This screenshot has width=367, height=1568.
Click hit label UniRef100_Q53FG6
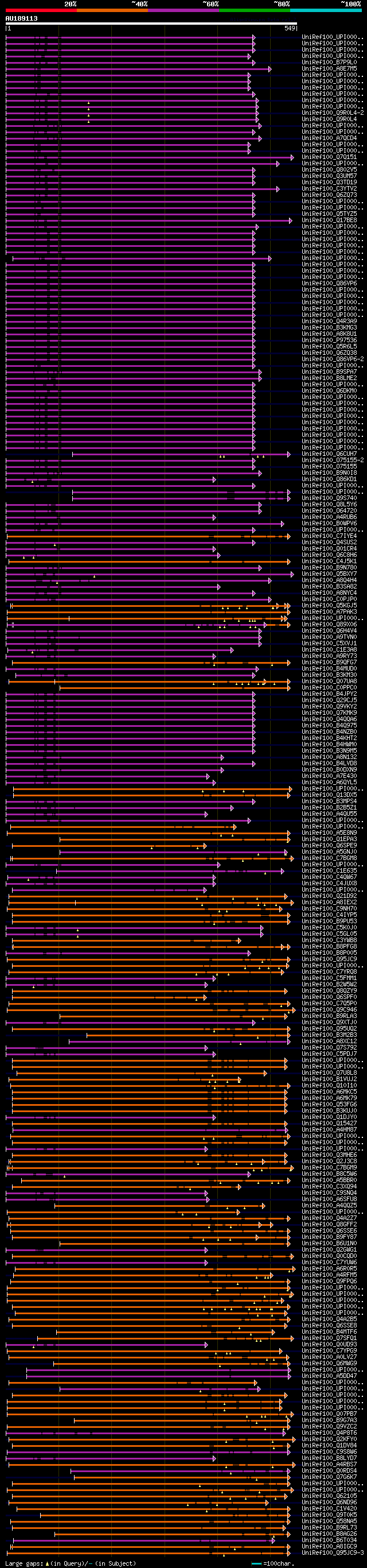(329, 1104)
